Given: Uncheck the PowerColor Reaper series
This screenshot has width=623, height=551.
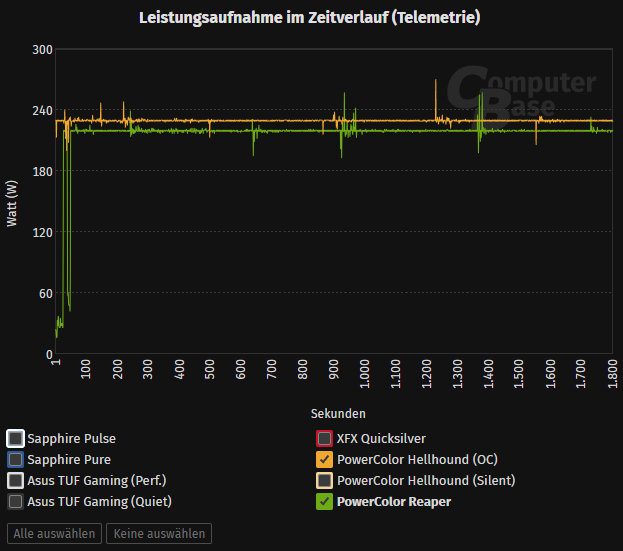Looking at the screenshot, I should [324, 502].
